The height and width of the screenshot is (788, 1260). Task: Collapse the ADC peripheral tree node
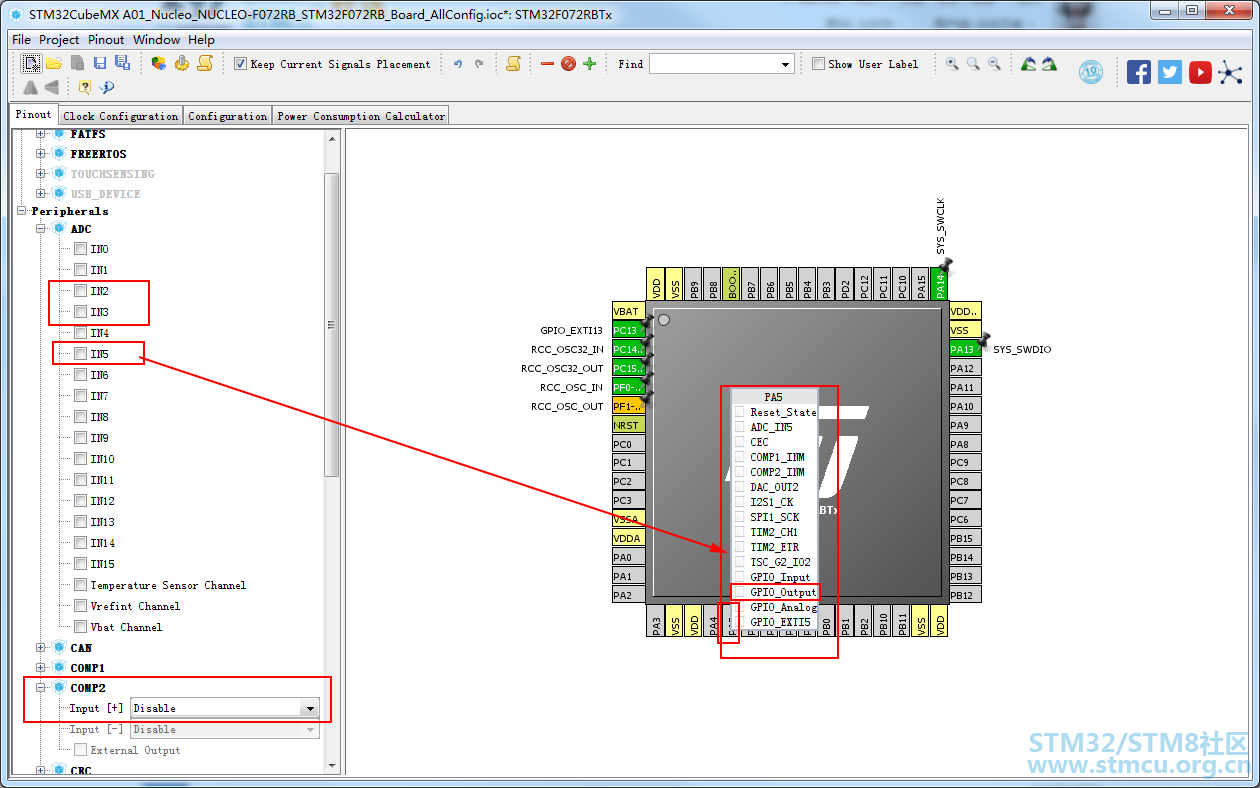click(41, 229)
